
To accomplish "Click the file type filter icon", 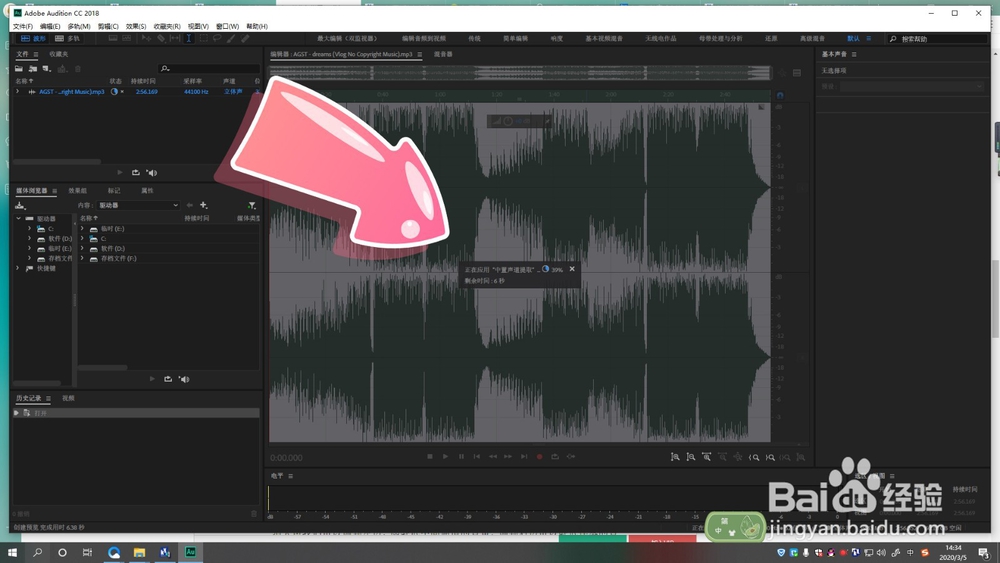I will 252,205.
